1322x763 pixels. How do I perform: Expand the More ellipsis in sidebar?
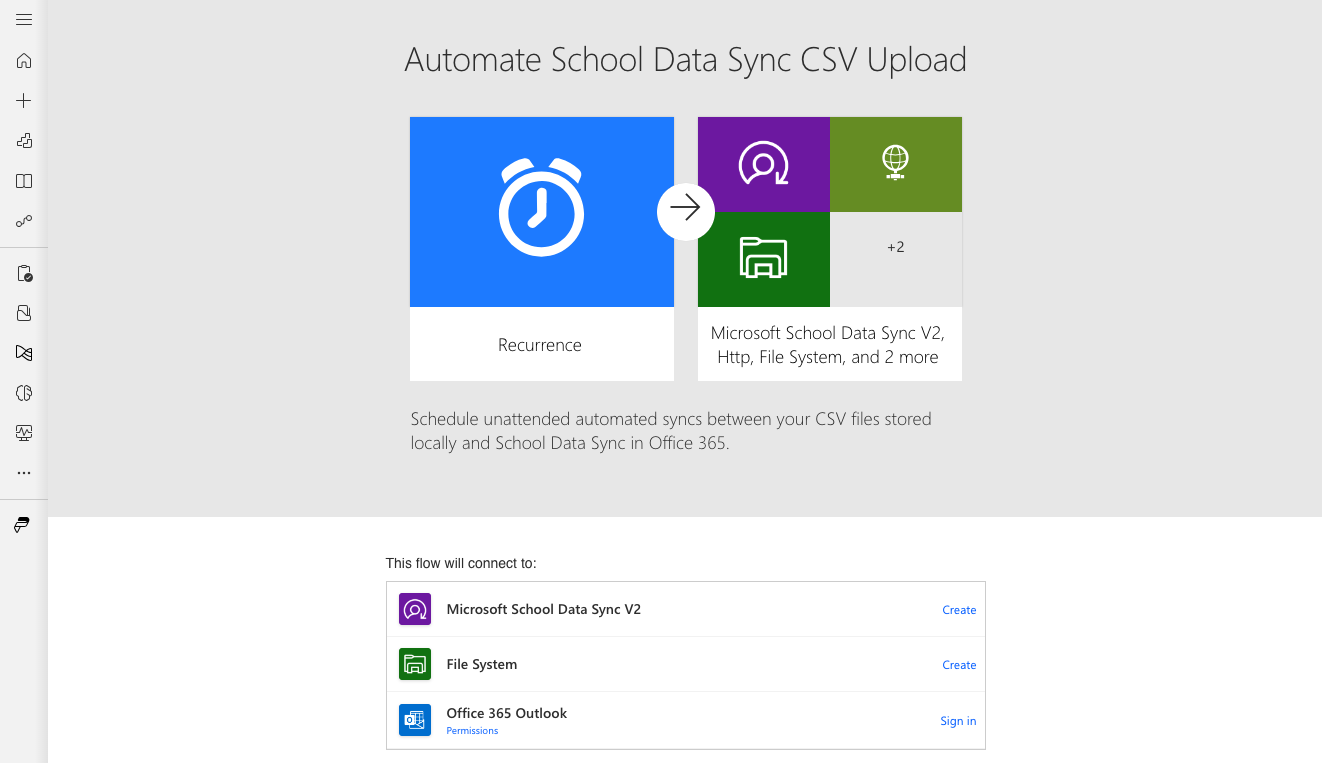click(x=24, y=473)
